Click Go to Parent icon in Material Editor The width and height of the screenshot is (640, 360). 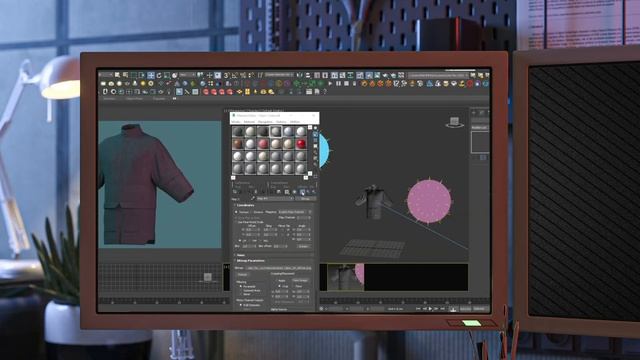pos(308,192)
